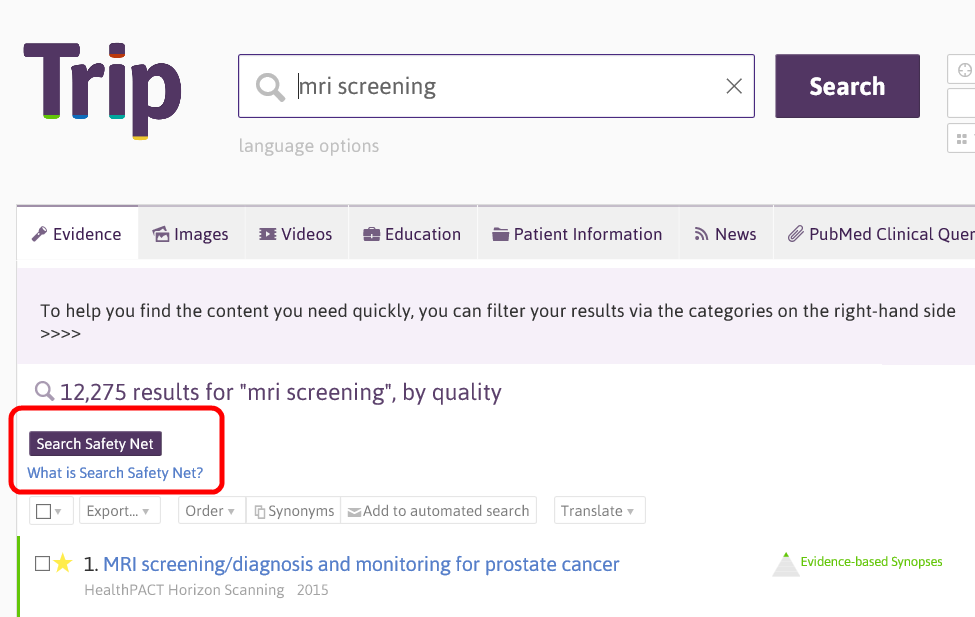This screenshot has width=975, height=617.
Task: Switch to the Videos tab
Action: [x=295, y=234]
